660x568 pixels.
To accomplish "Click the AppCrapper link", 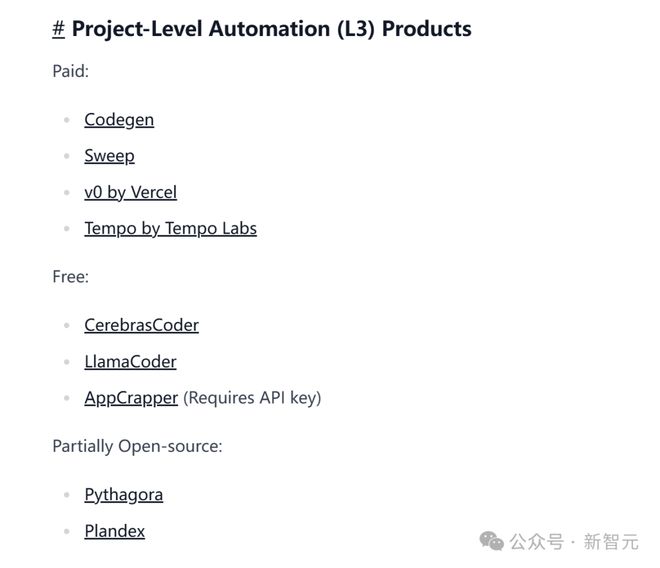I will point(131,398).
